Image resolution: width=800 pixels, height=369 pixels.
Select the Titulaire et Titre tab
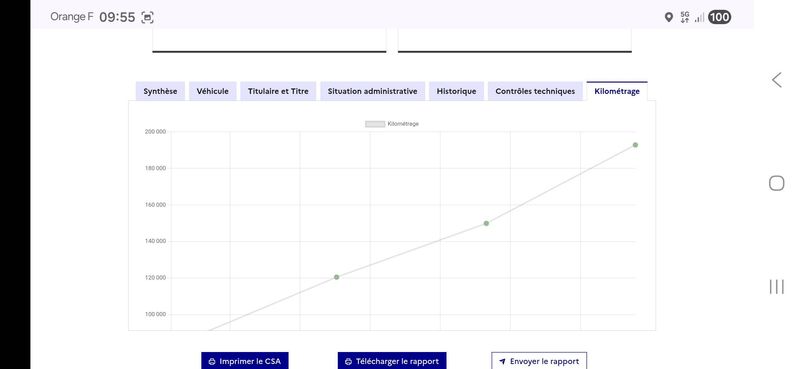(278, 91)
